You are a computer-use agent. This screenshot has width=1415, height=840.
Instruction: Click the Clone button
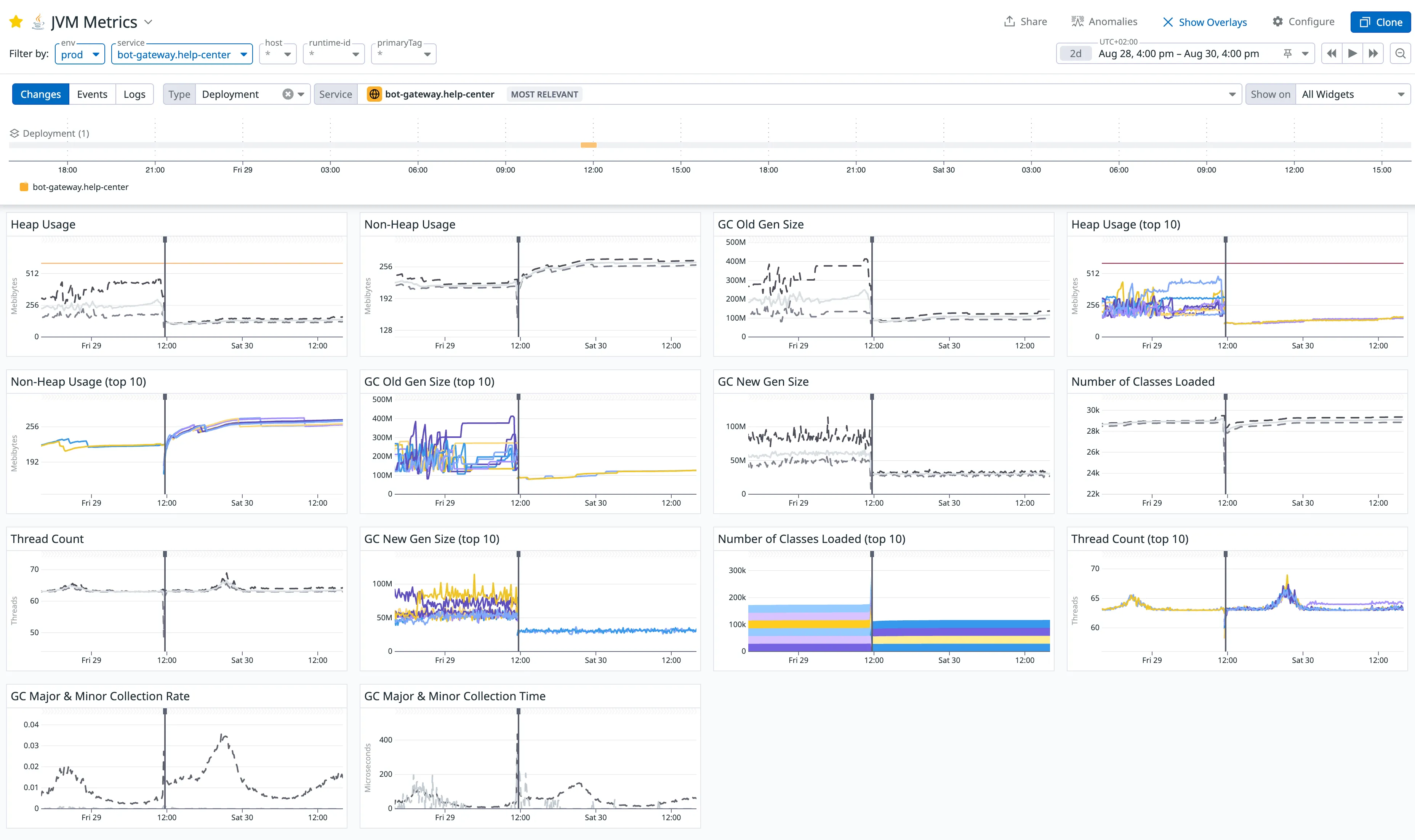1380,22
